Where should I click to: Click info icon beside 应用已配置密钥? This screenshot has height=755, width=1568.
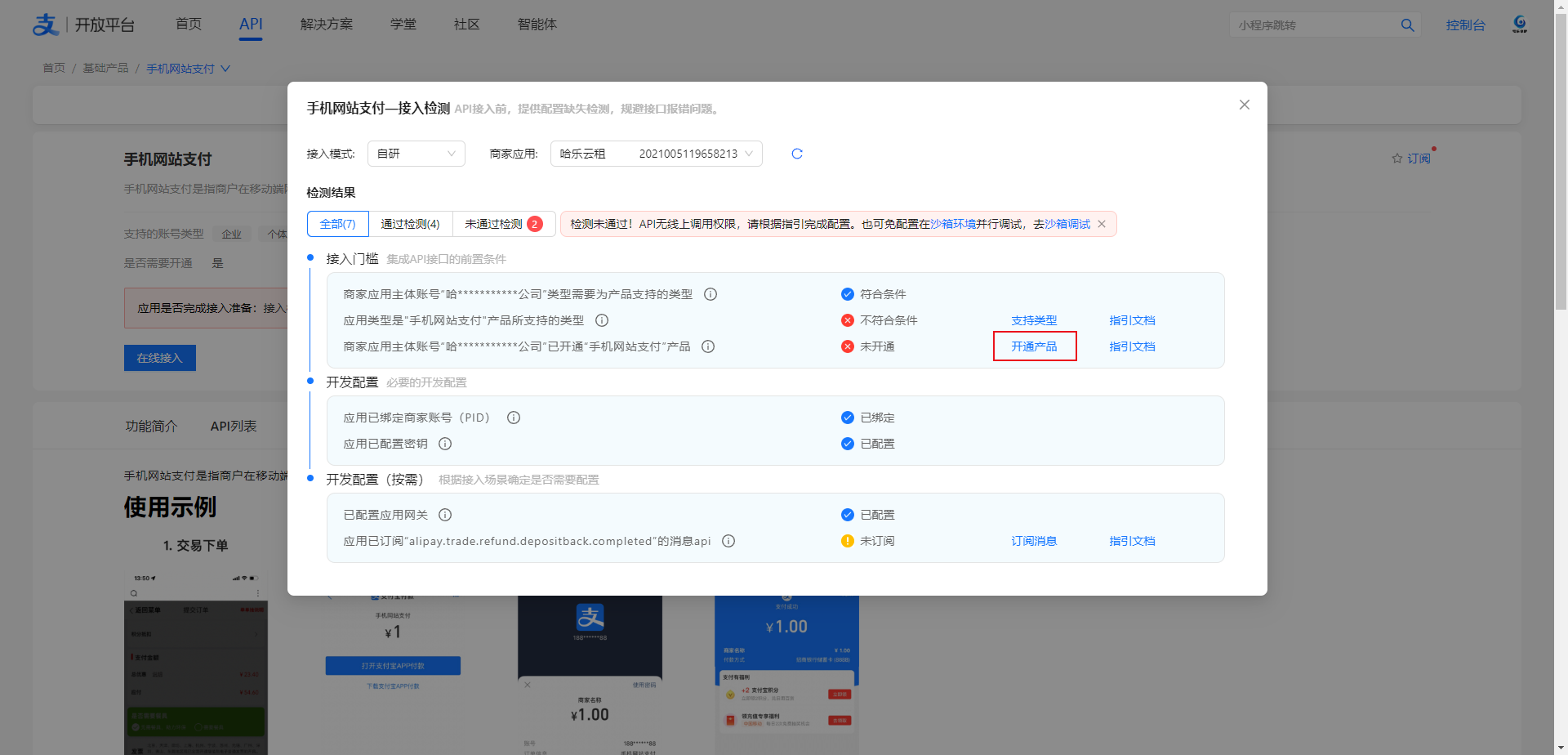coord(445,444)
